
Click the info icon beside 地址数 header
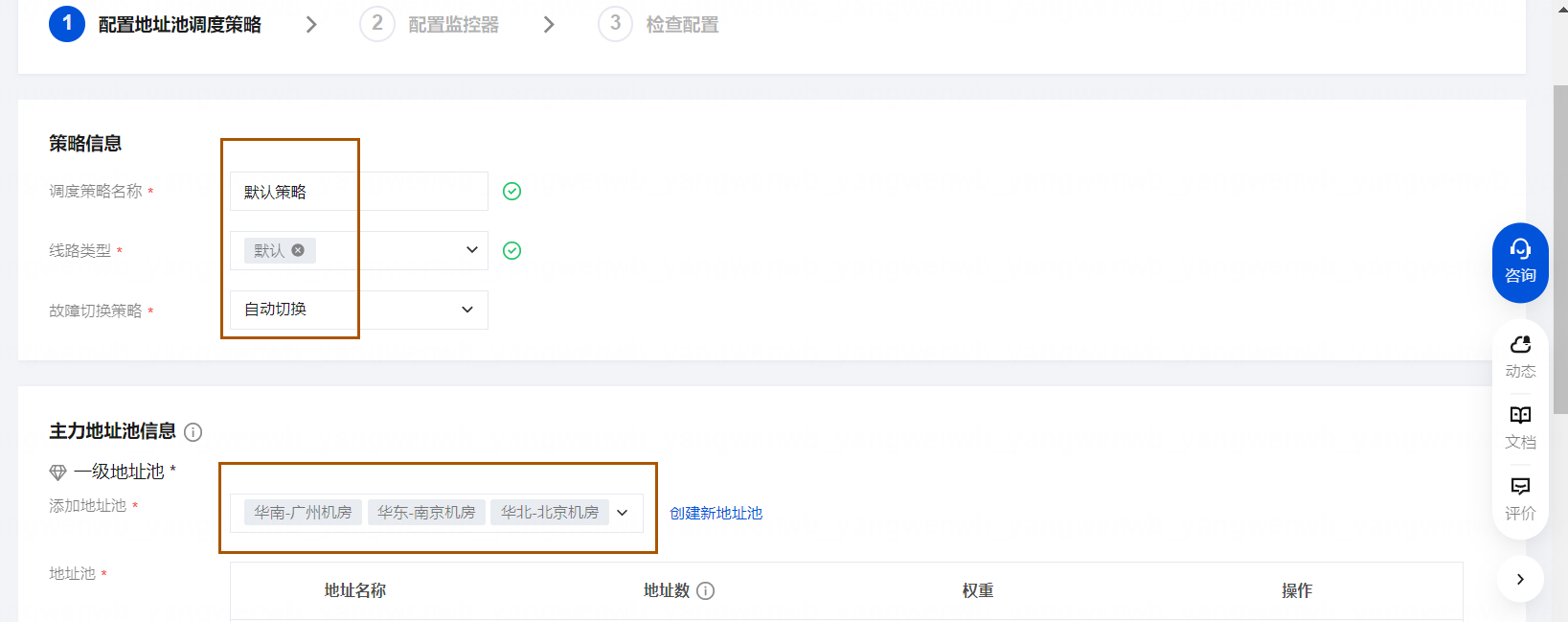(706, 590)
